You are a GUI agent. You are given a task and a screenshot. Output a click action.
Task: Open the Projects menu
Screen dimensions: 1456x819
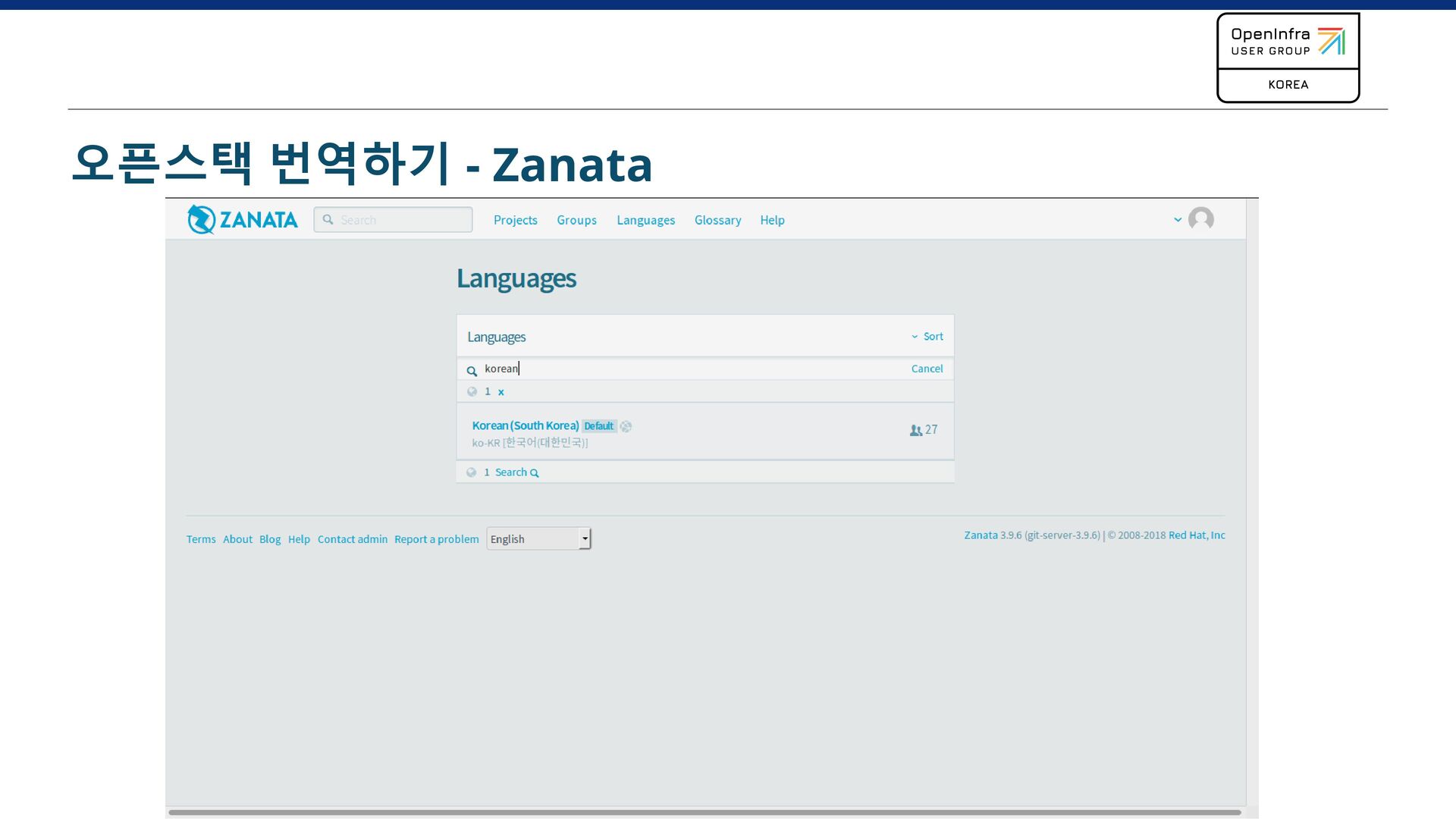pos(515,220)
